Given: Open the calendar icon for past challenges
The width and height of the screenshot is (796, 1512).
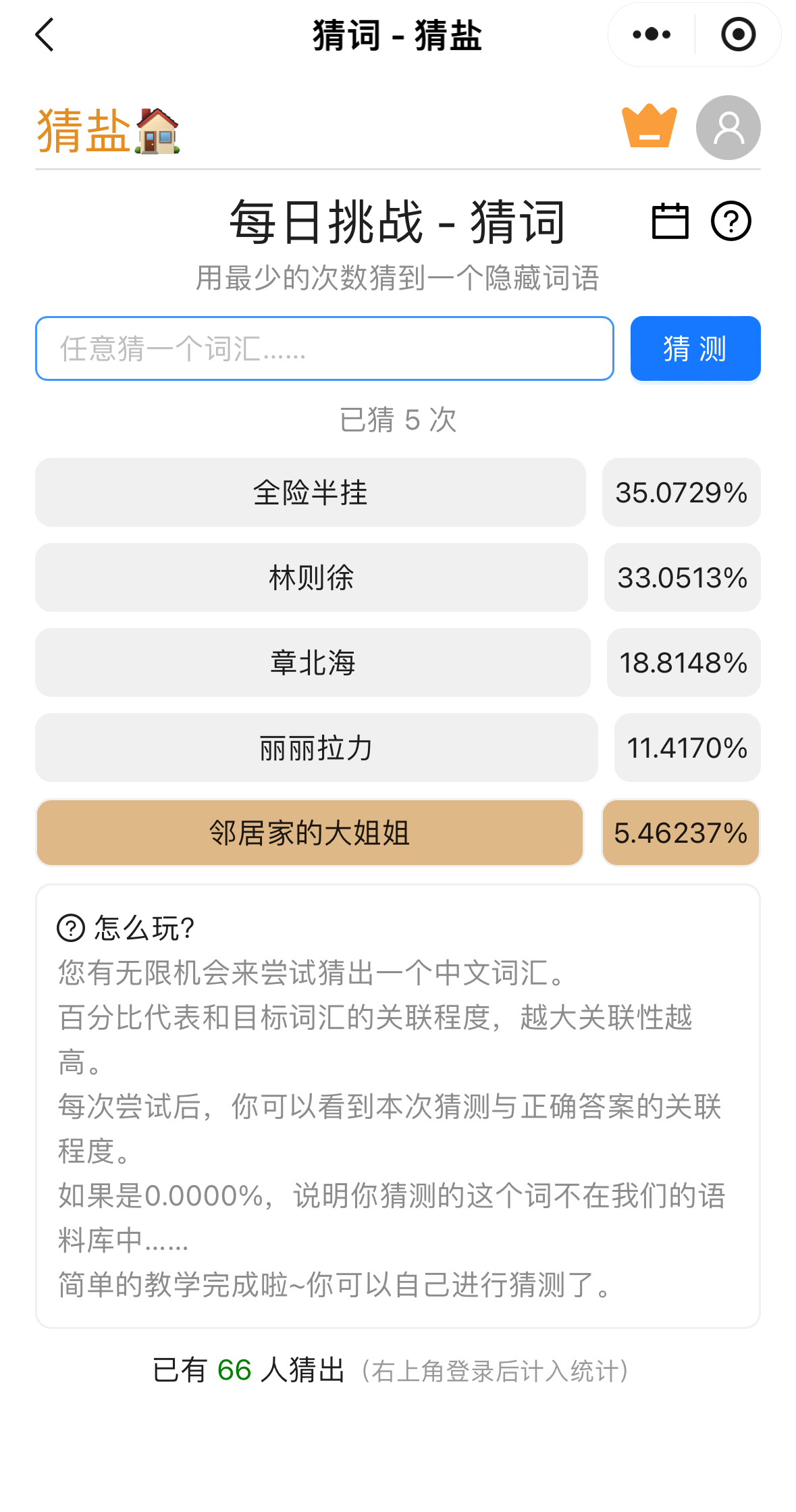Looking at the screenshot, I should [x=670, y=221].
